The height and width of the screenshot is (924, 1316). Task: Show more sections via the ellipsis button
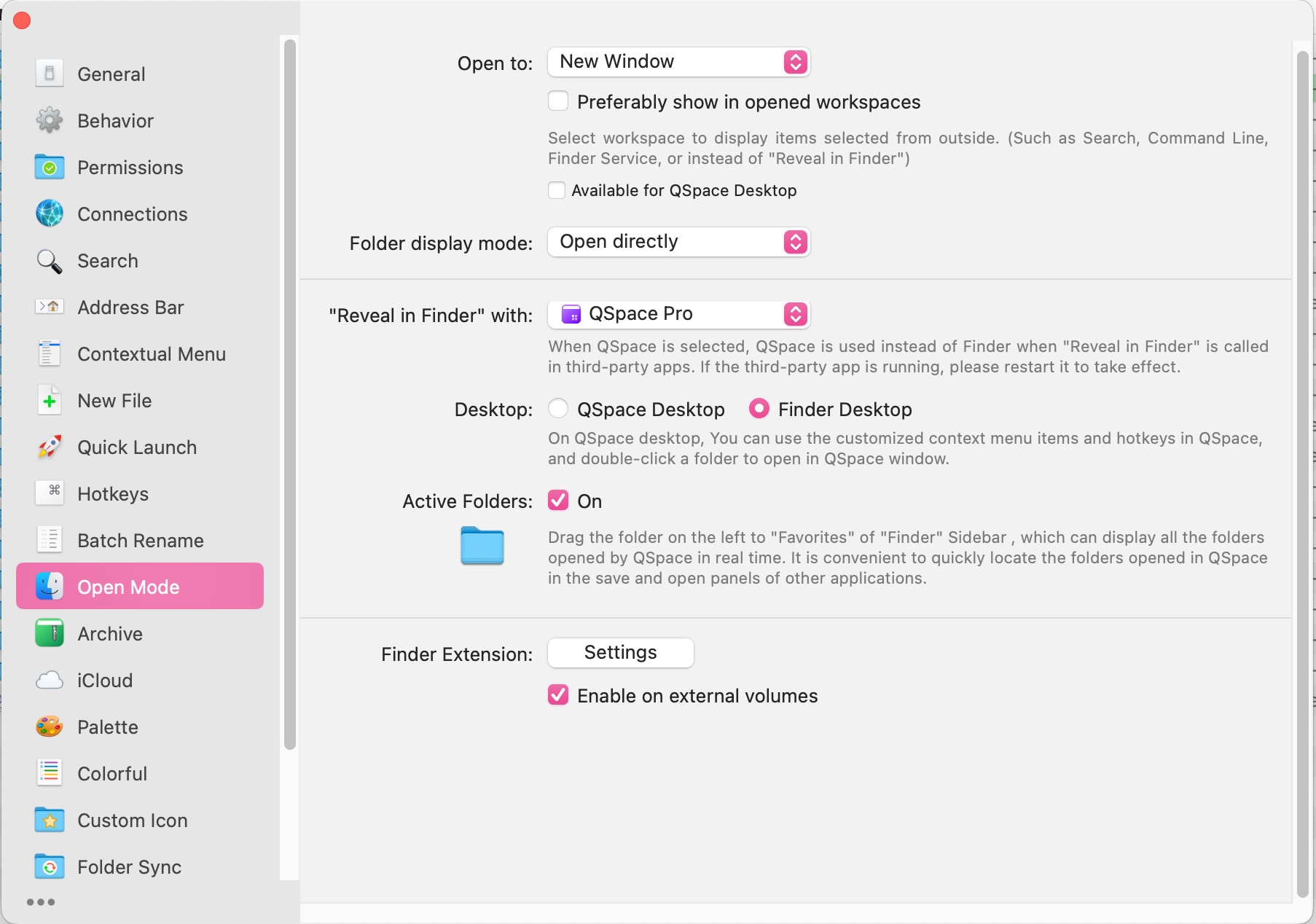[x=41, y=902]
